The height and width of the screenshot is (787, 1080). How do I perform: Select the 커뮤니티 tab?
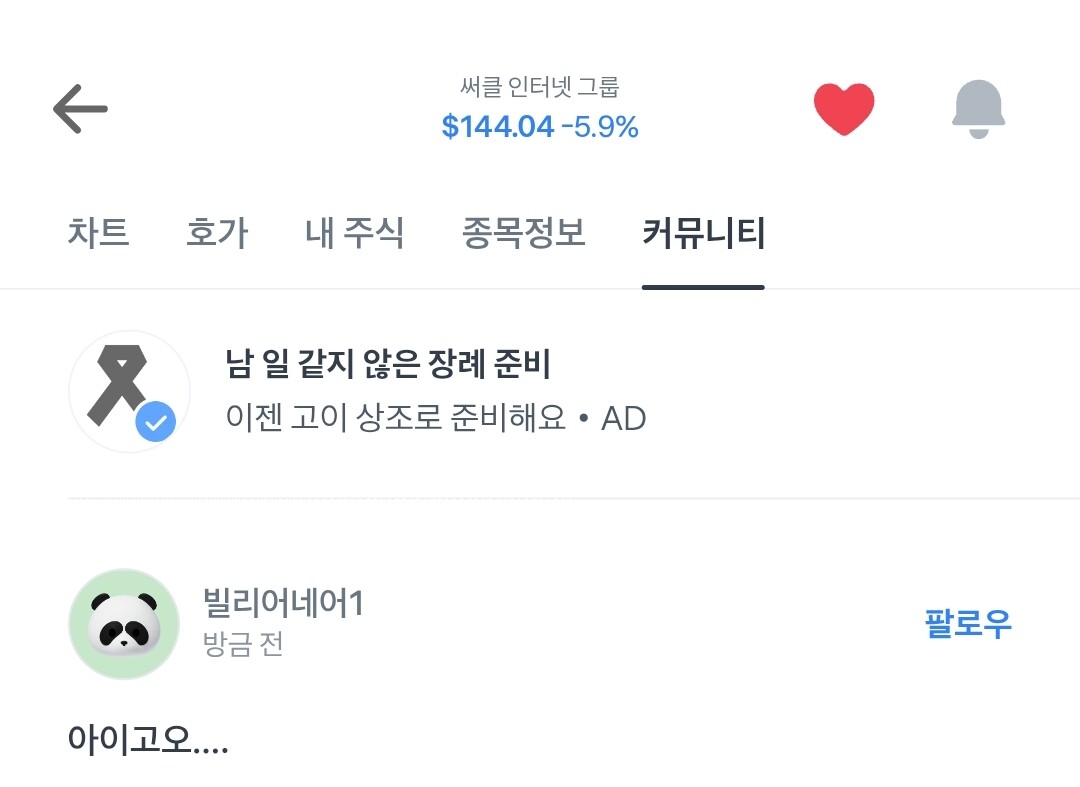[703, 233]
